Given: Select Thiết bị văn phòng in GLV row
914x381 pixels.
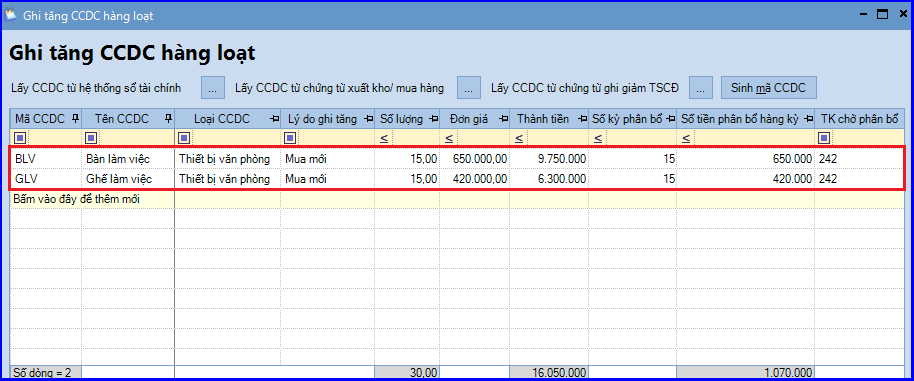Looking at the screenshot, I should [227, 179].
